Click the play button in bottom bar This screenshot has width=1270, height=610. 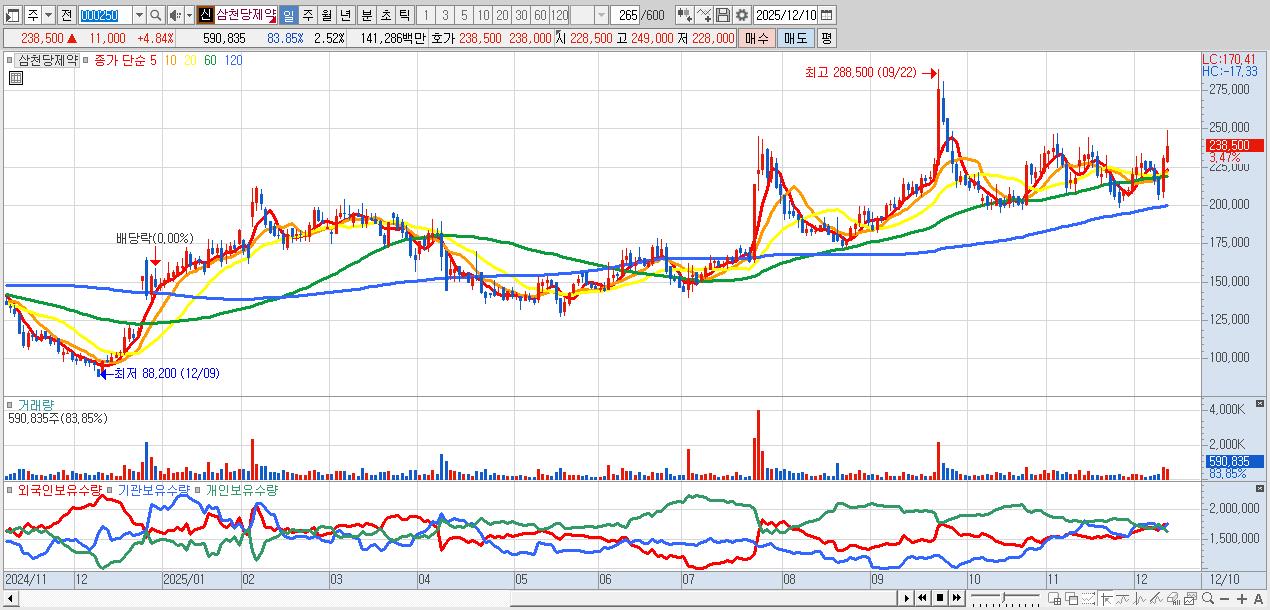(907, 598)
